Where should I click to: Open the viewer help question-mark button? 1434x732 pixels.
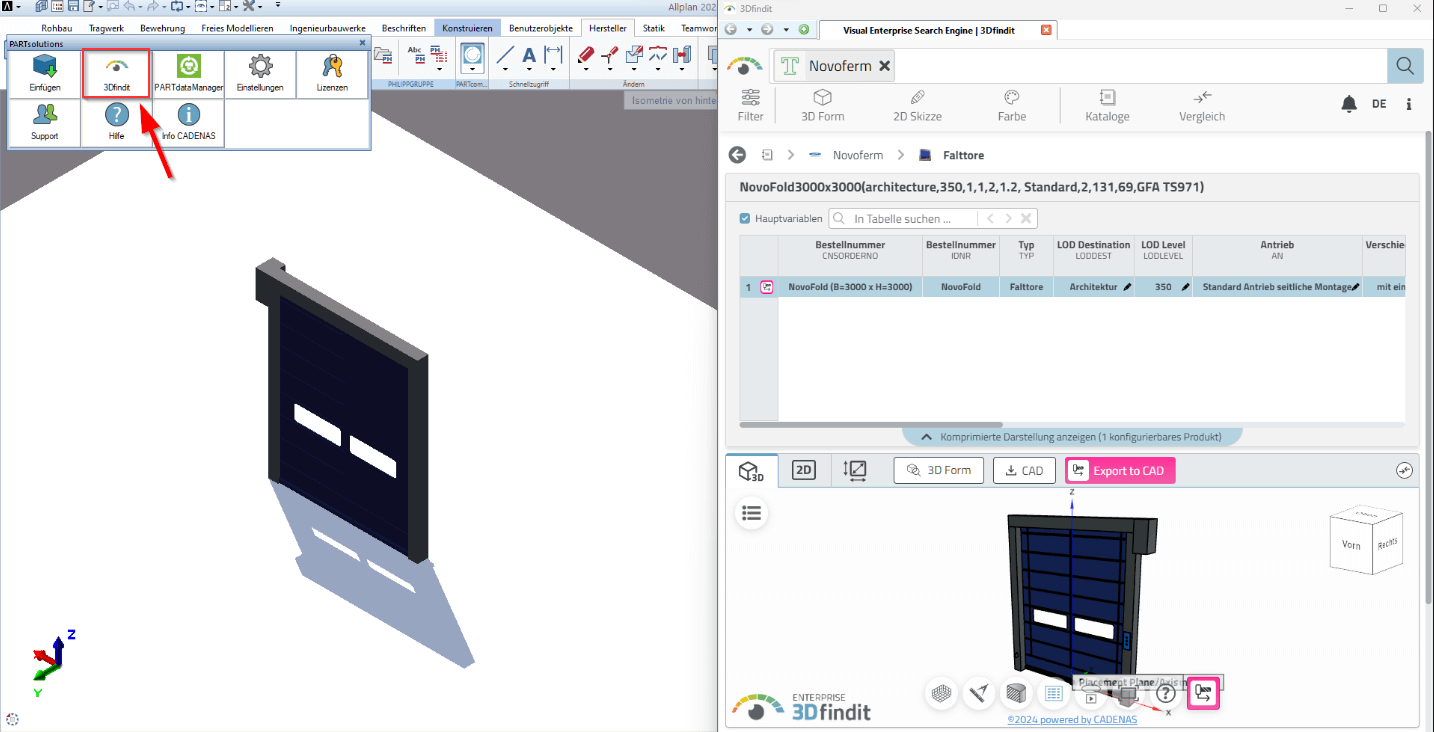[1165, 693]
